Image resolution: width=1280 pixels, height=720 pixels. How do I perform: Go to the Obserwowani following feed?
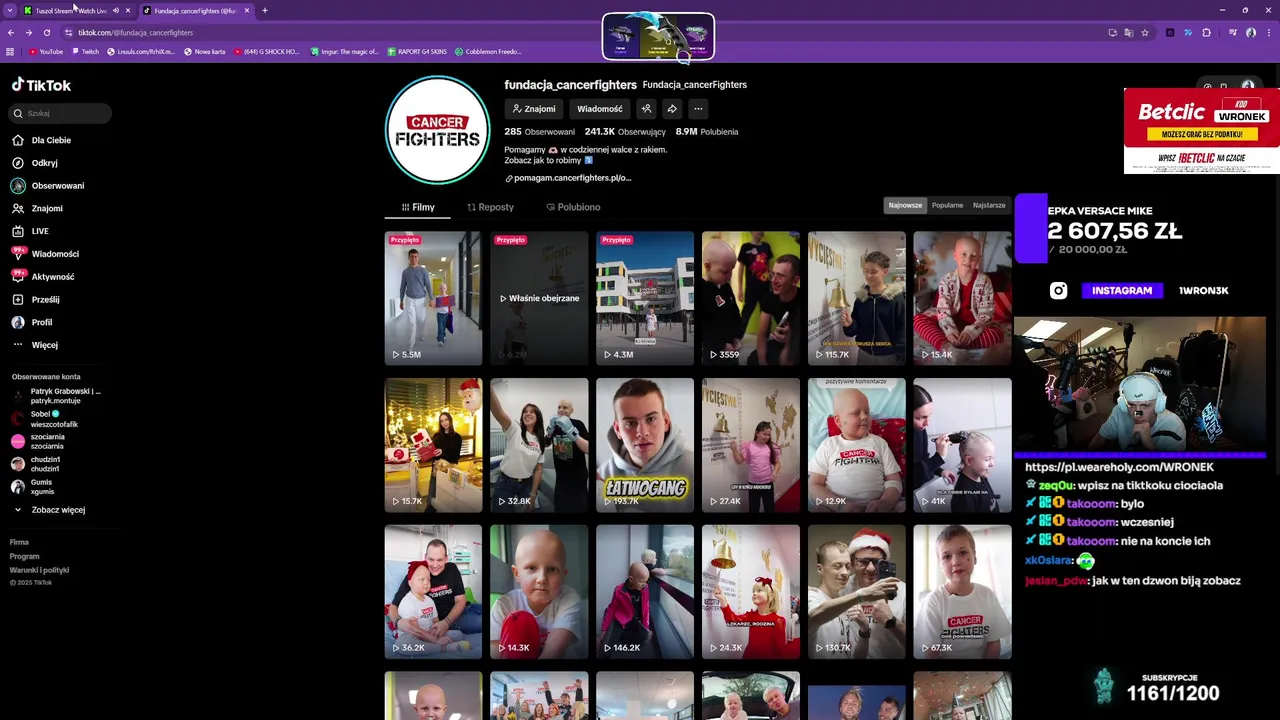tap(57, 186)
